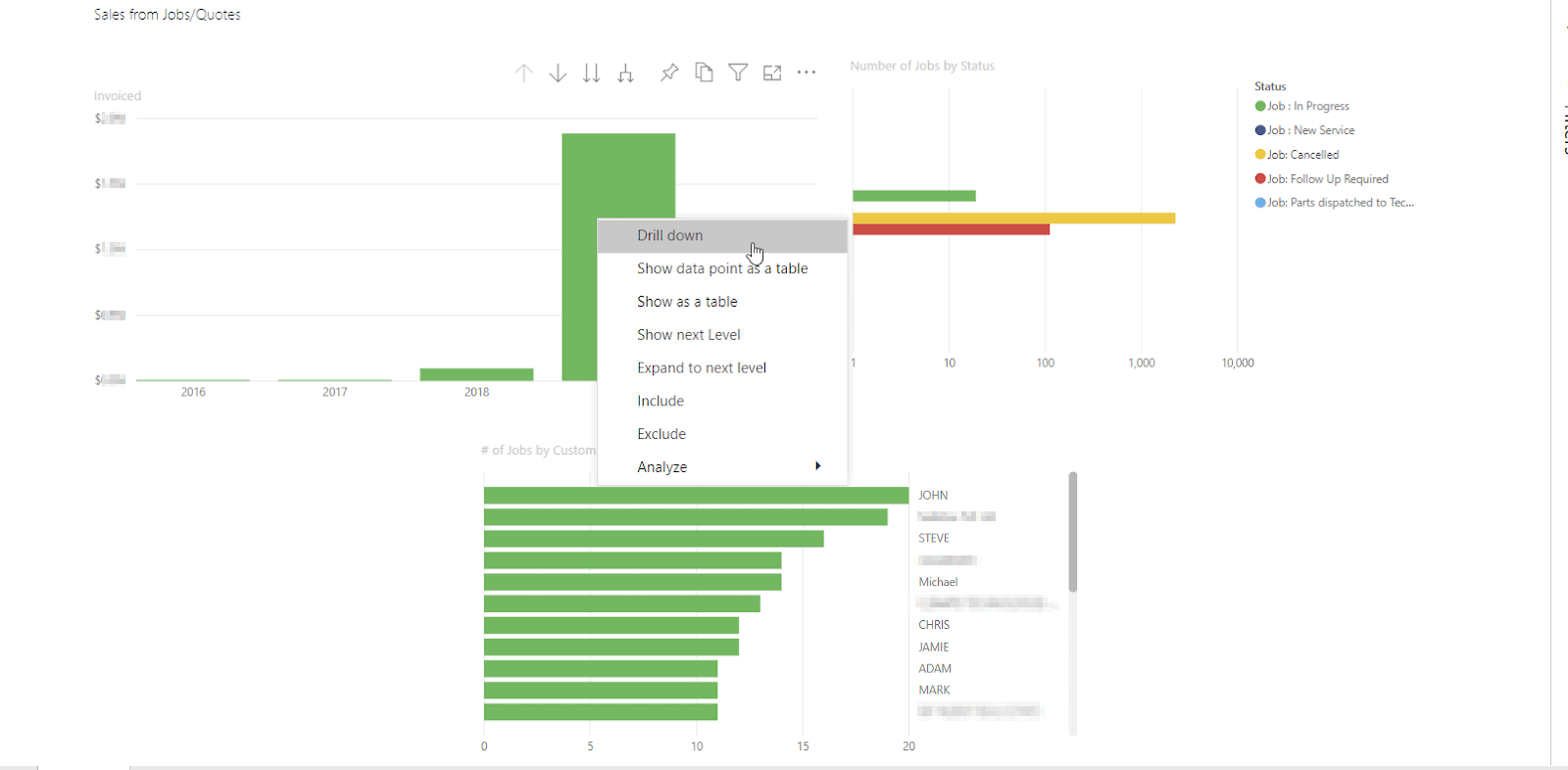Select legend label Job: Cancelled
The image size is (1568, 770).
pyautogui.click(x=1303, y=155)
